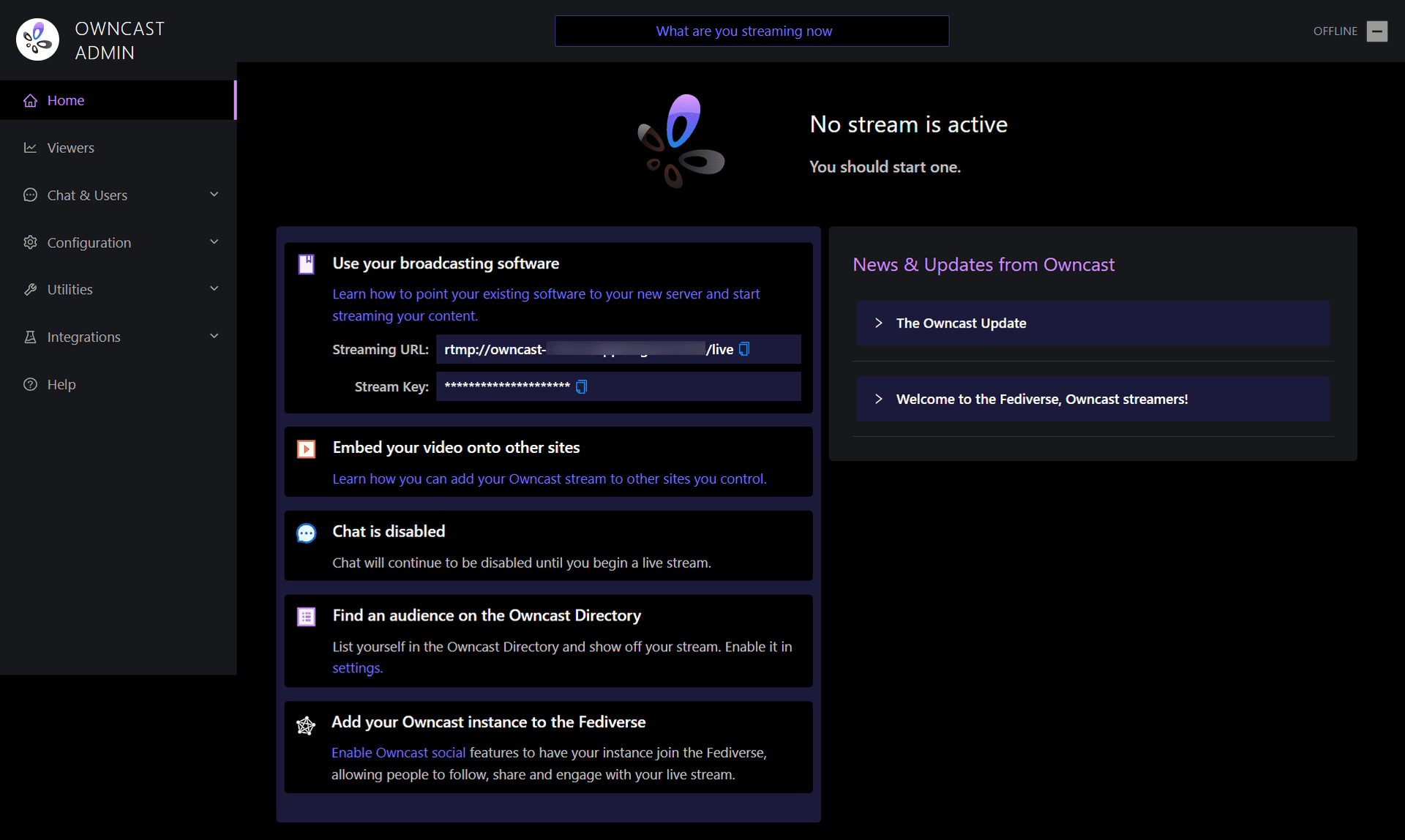The width and height of the screenshot is (1405, 840).
Task: Click the Integrations icon in sidebar
Action: tap(30, 336)
